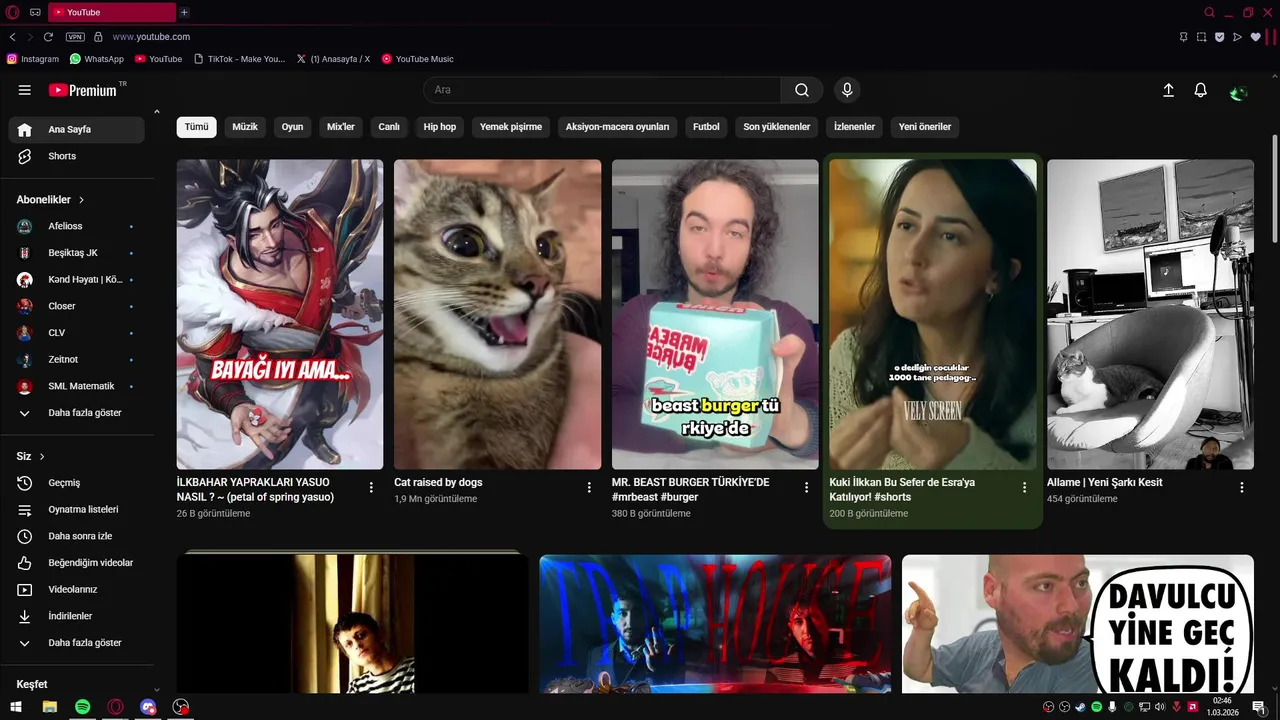
Task: Select the Mix'ler filter chip
Action: pos(341,127)
